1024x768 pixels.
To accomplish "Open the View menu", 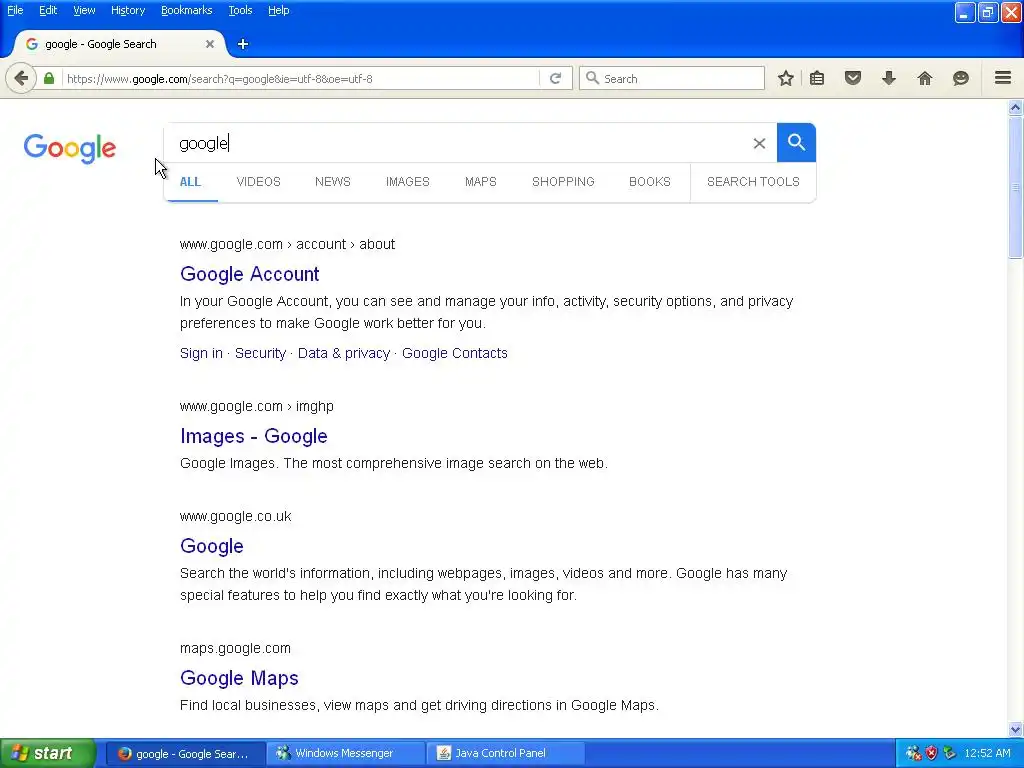I will 84,10.
